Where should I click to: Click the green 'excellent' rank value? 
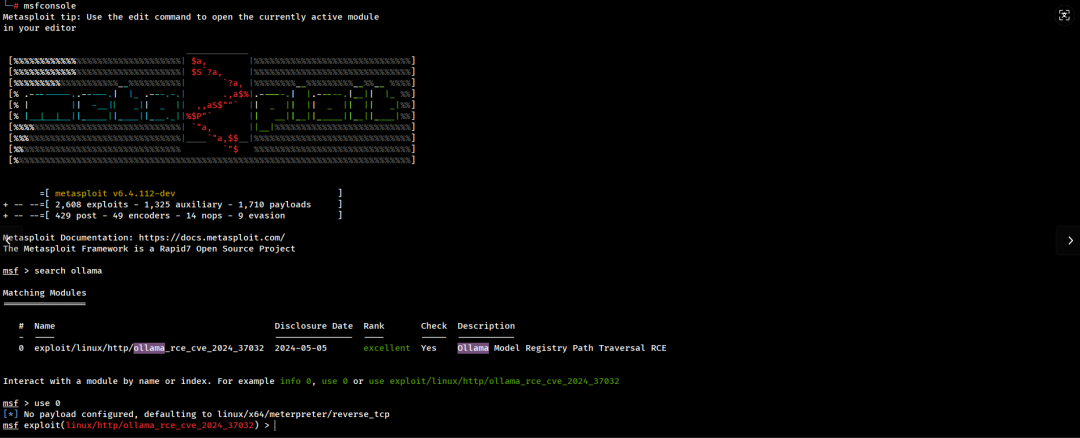(x=386, y=348)
